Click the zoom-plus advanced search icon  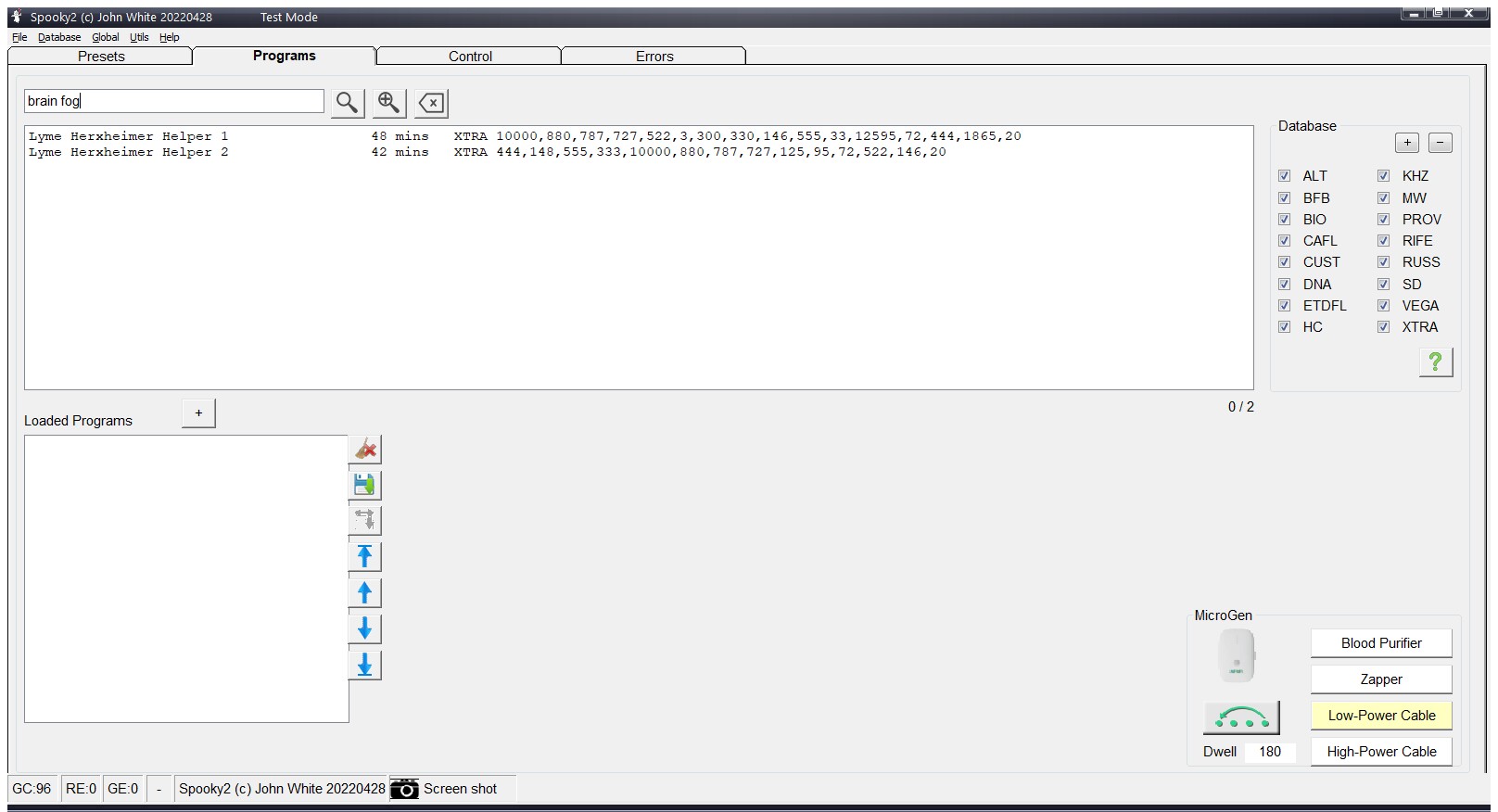[389, 103]
